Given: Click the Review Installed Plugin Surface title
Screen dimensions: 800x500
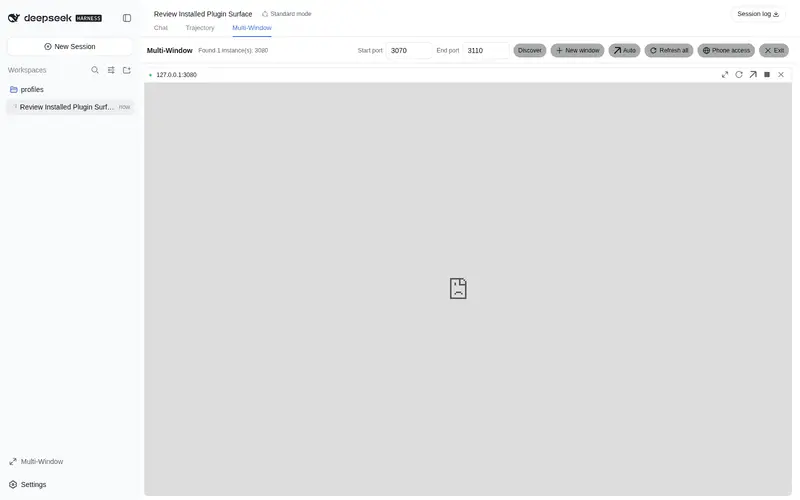Looking at the screenshot, I should pos(203,14).
